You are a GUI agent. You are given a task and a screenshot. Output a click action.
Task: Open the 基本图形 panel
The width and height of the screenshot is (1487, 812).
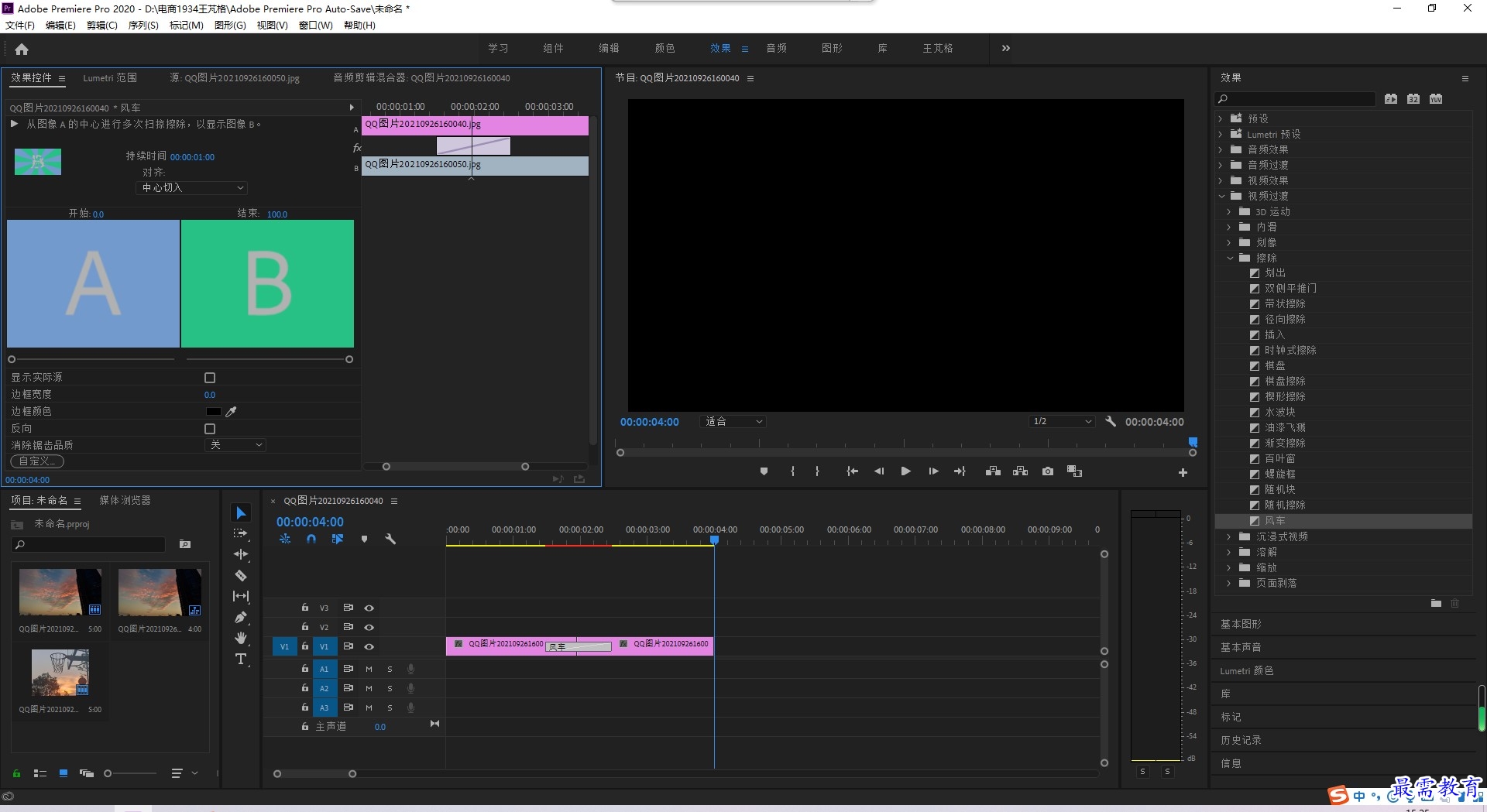point(1241,624)
